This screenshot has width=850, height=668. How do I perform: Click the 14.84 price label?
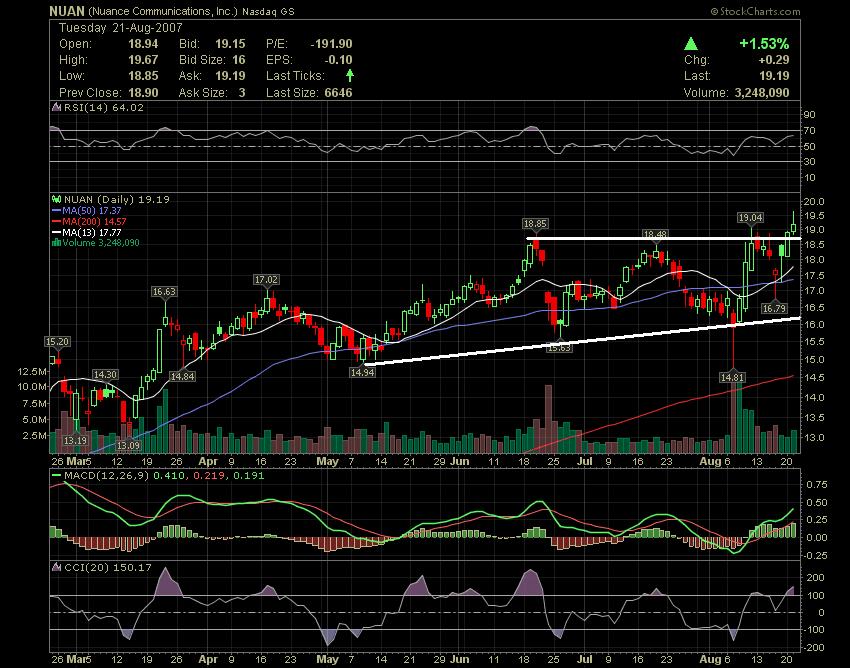(182, 376)
